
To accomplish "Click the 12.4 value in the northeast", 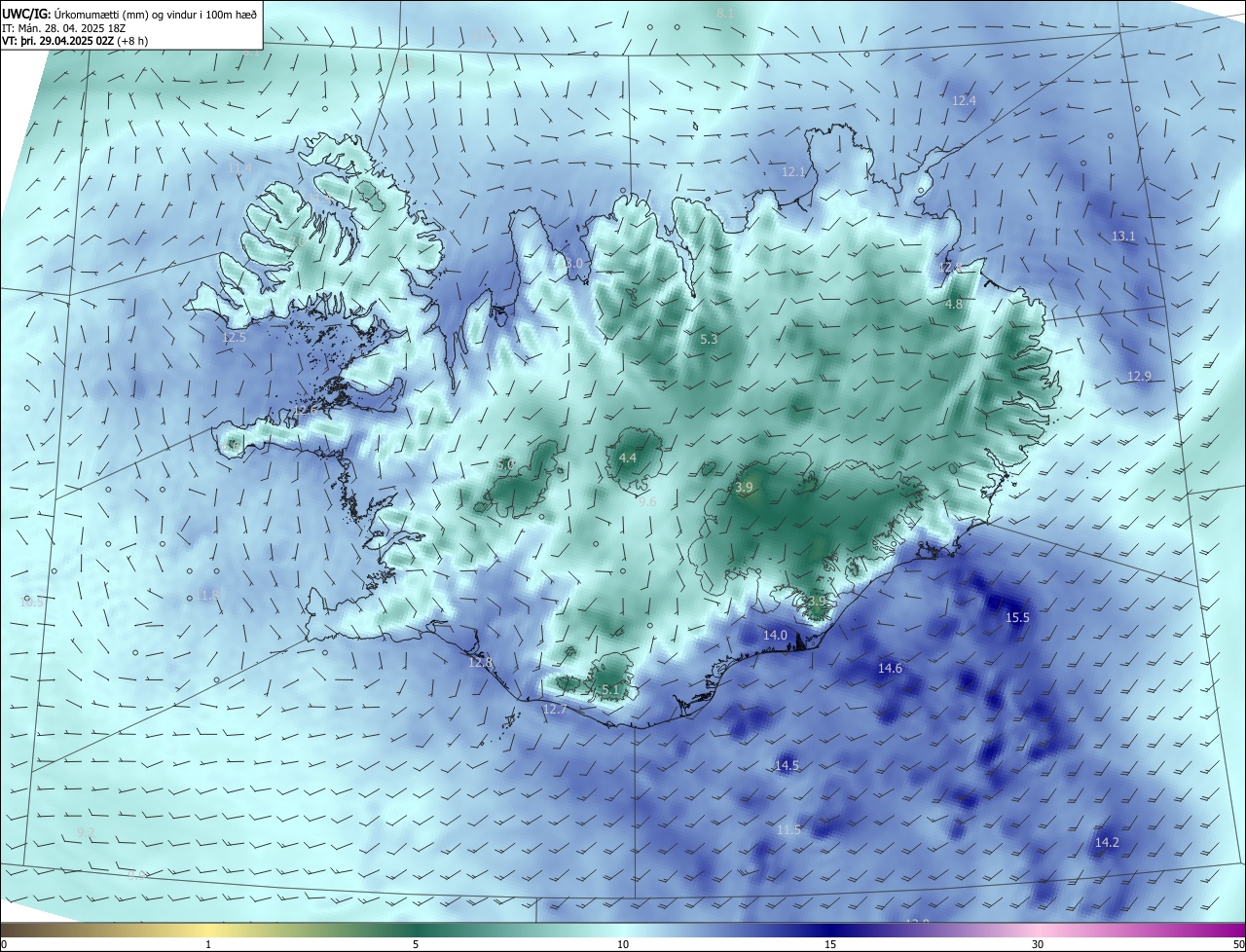I will tap(964, 101).
